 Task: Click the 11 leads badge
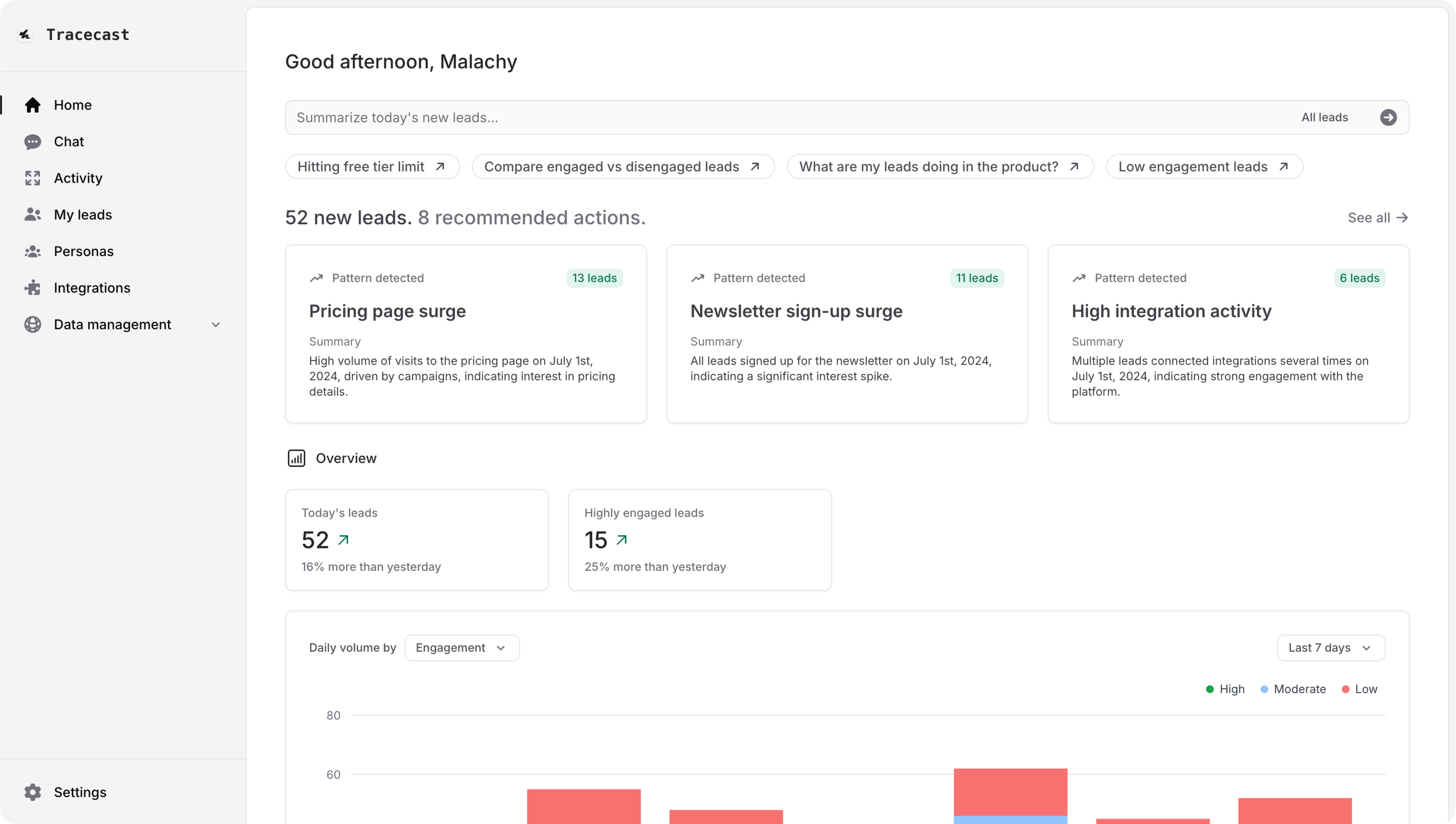point(977,278)
